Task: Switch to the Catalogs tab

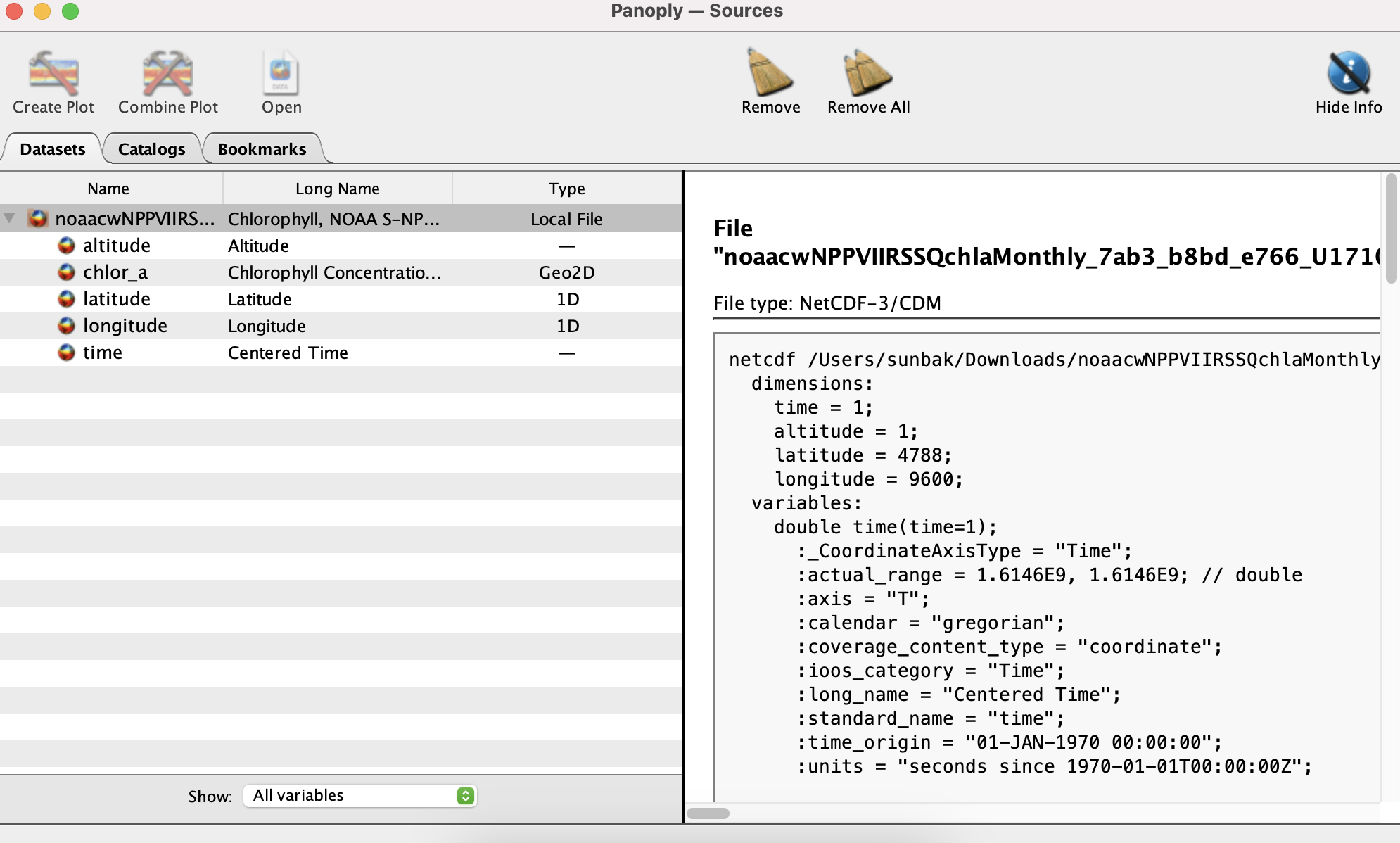Action: 151,149
